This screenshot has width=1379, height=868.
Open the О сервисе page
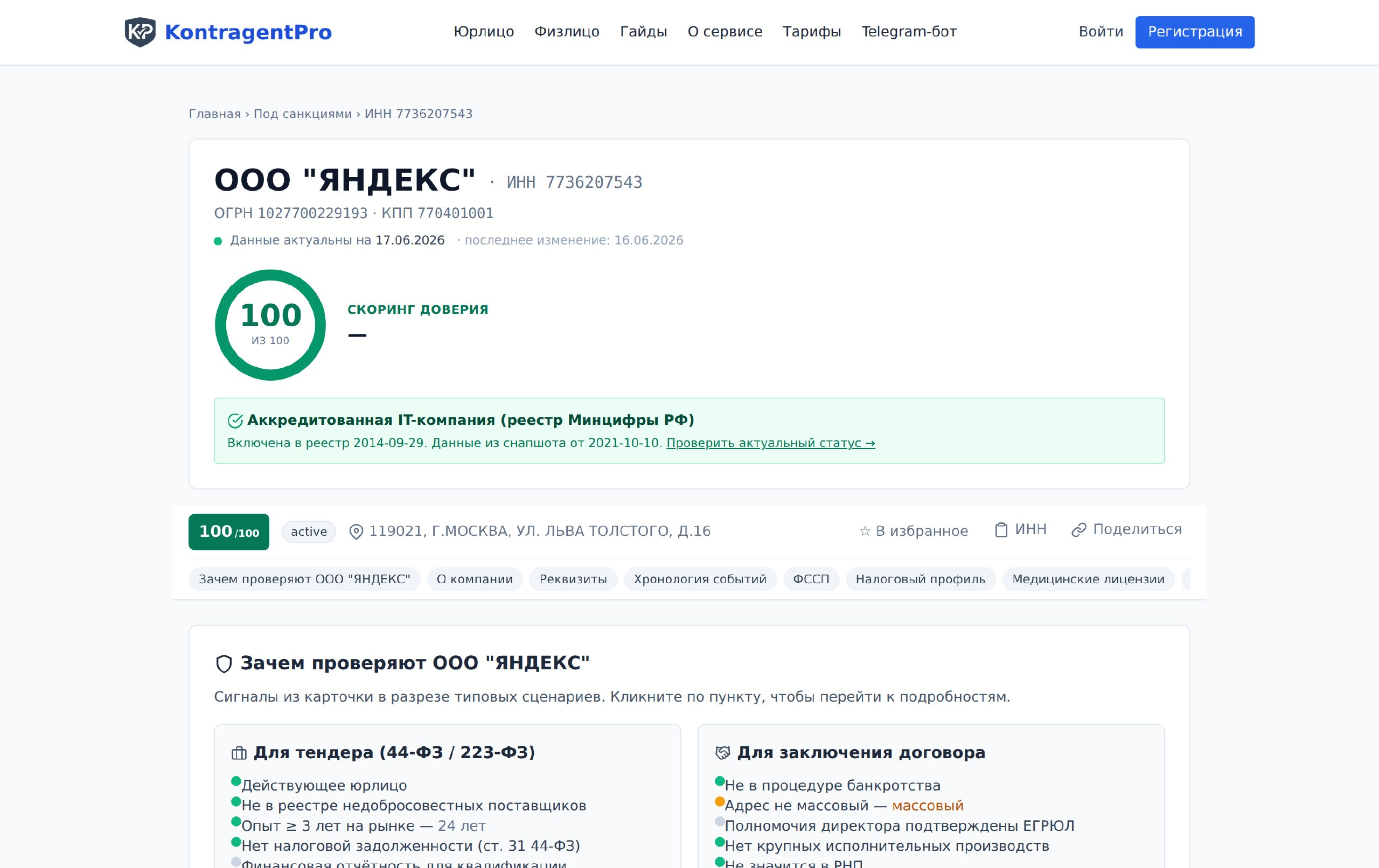coord(725,31)
